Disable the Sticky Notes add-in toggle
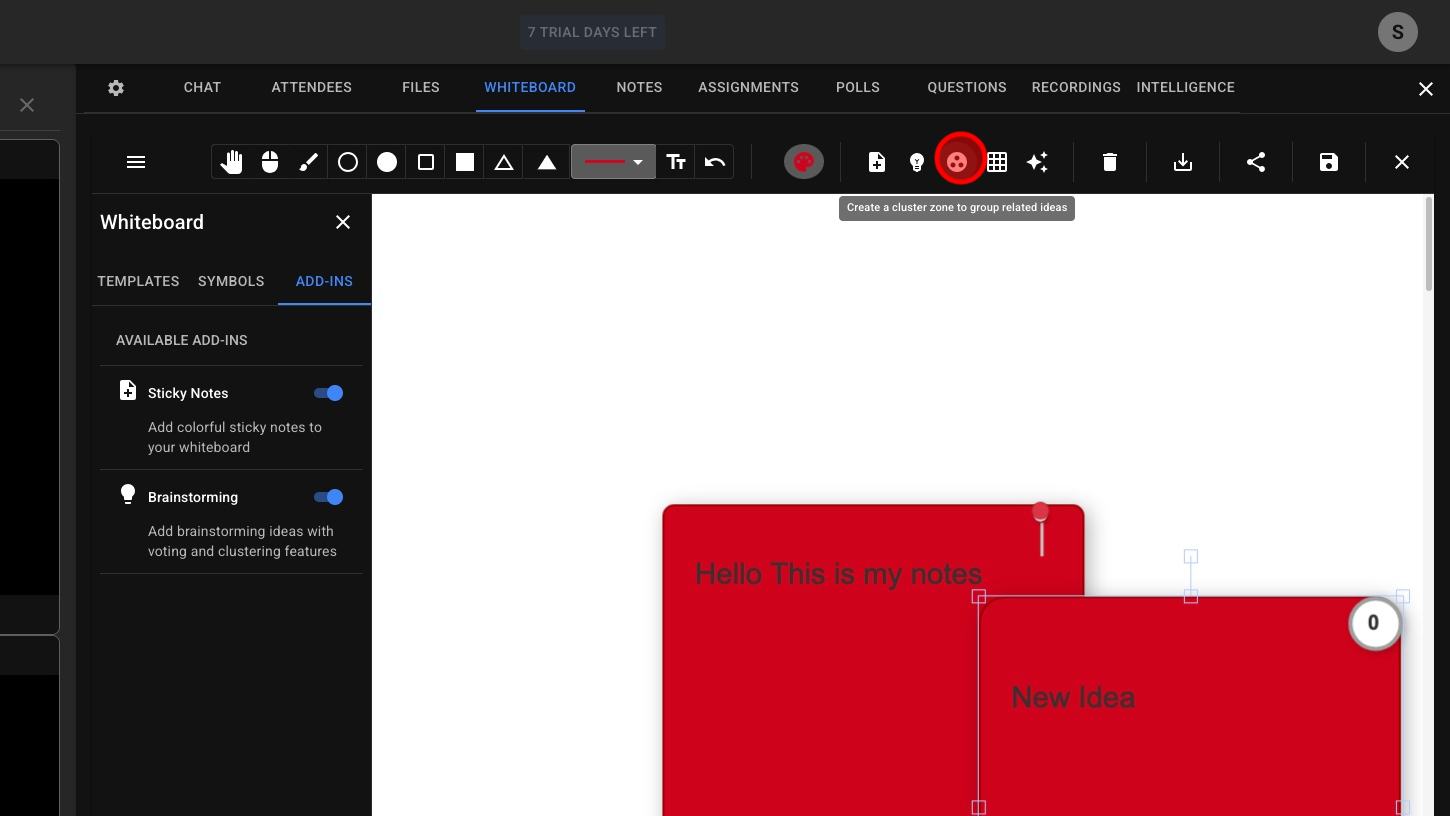 click(x=328, y=393)
